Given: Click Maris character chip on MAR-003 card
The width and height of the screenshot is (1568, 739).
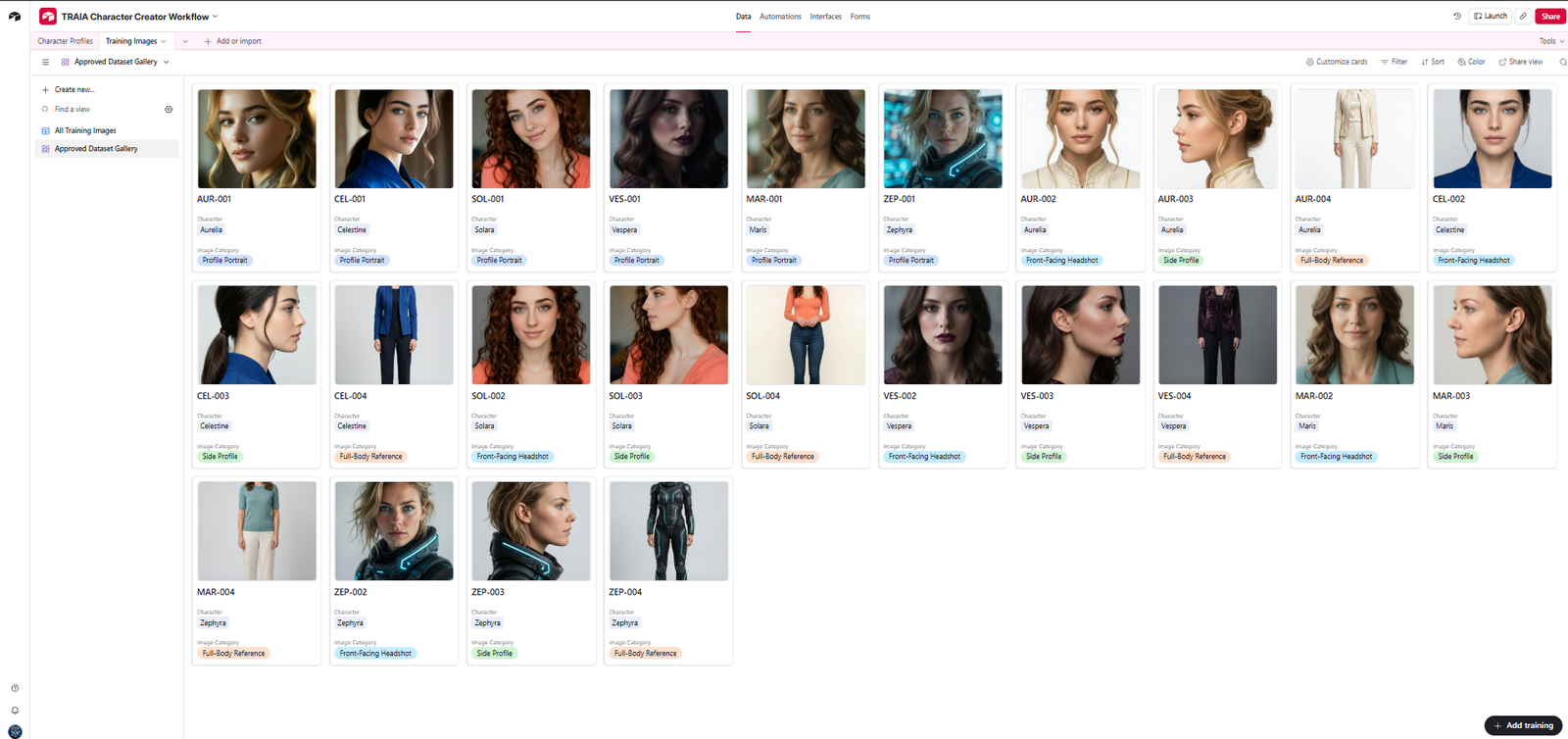Looking at the screenshot, I should 1445,426.
